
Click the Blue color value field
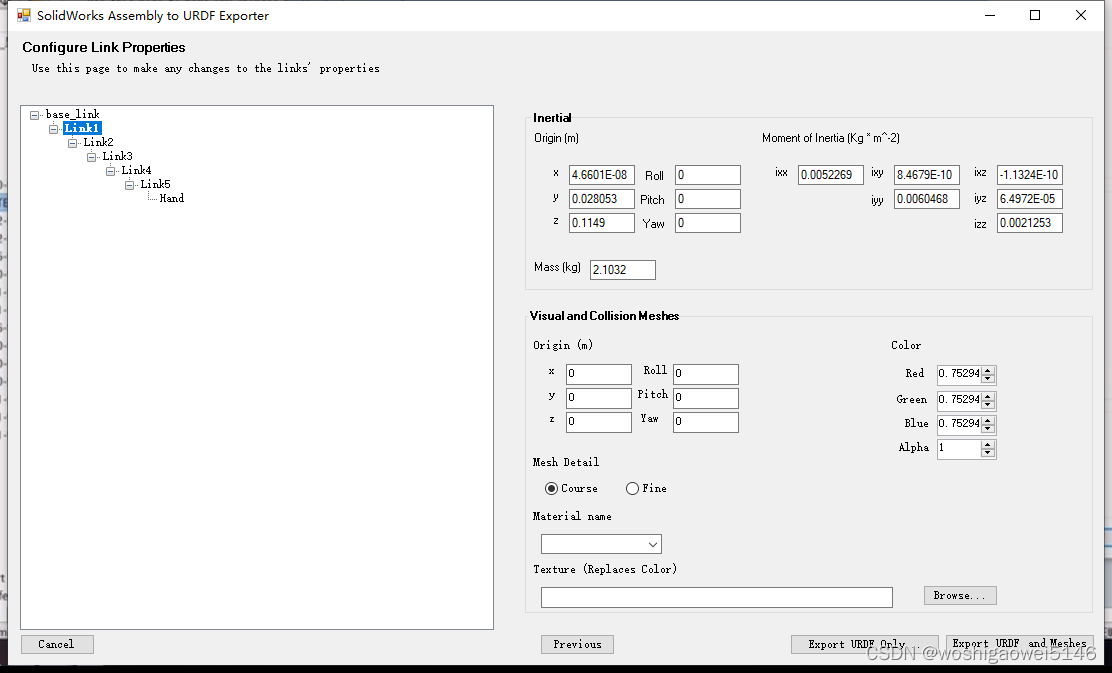click(x=959, y=424)
